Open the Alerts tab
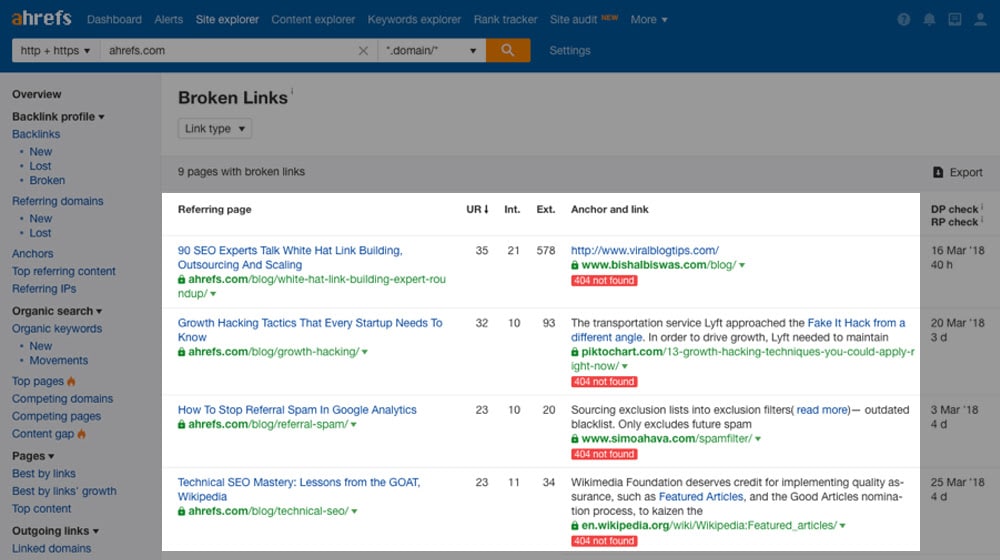Screen dimensions: 1000x560 168,20
